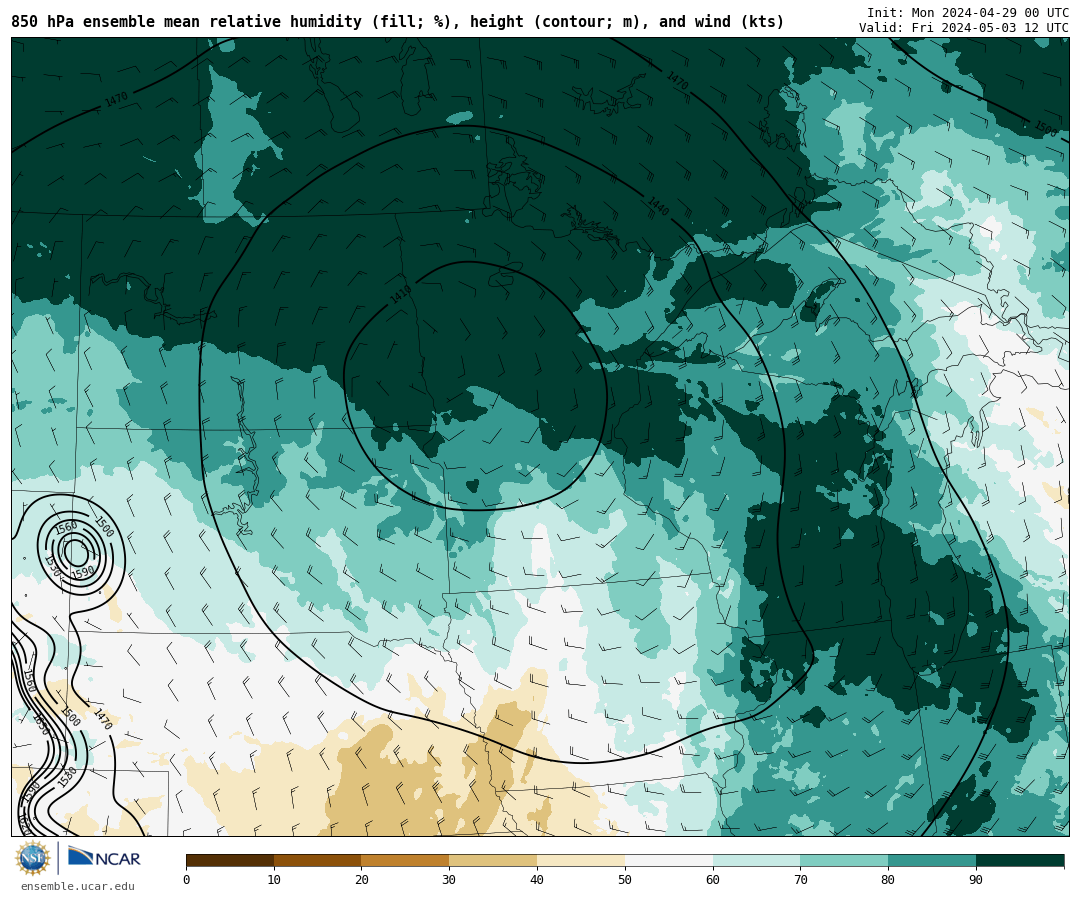Viewport: 1080px width, 899px height.
Task: Click the 50-60 white colorbar swatch
Action: pos(669,860)
